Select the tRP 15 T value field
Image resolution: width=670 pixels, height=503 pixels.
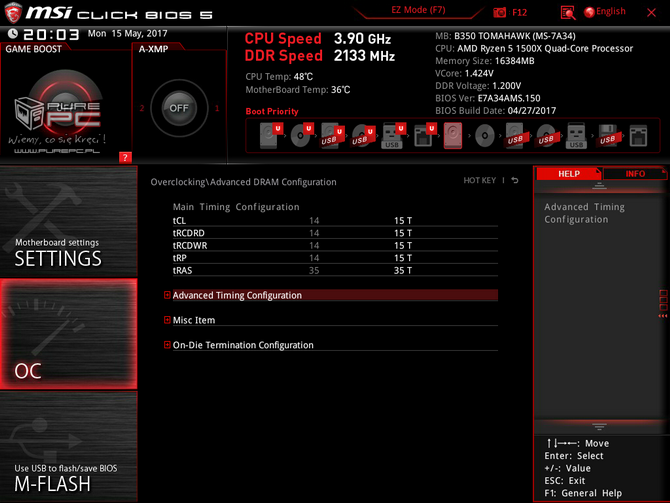tap(403, 258)
